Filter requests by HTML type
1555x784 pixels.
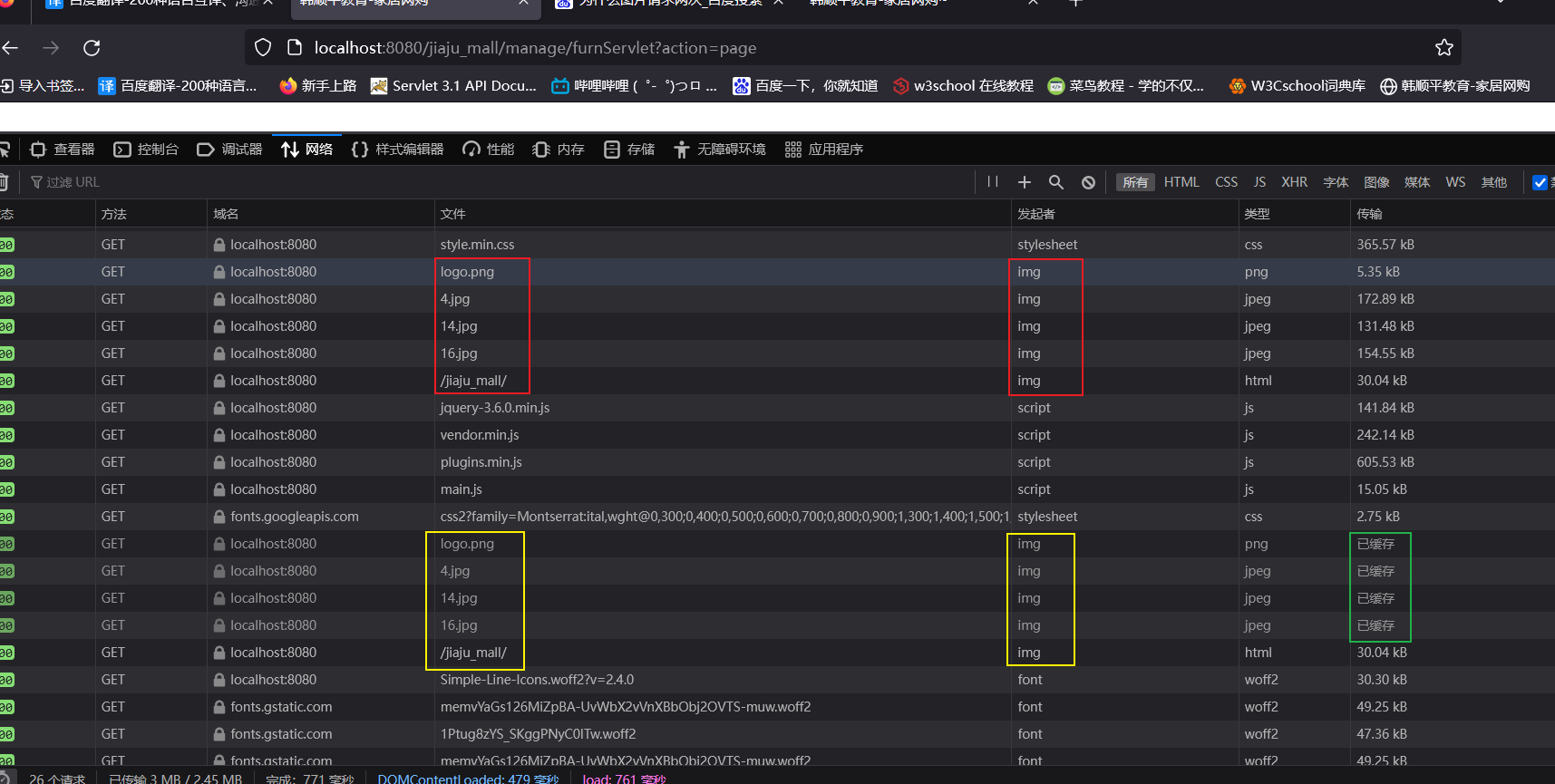coord(1181,182)
